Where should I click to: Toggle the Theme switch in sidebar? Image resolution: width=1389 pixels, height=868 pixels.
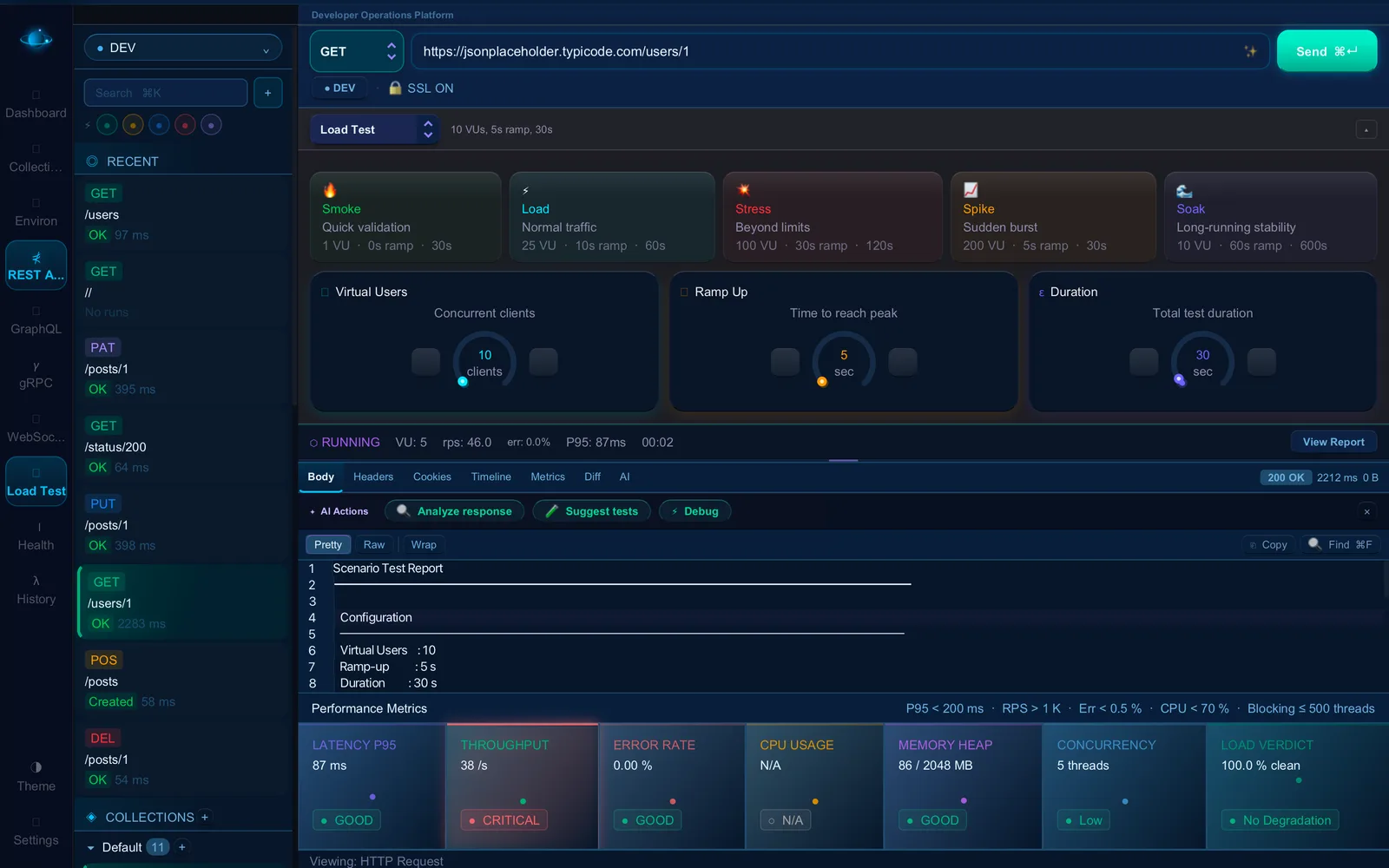36,777
